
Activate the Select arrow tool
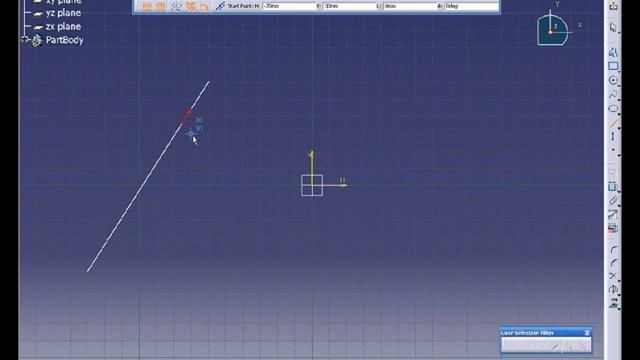(613, 27)
